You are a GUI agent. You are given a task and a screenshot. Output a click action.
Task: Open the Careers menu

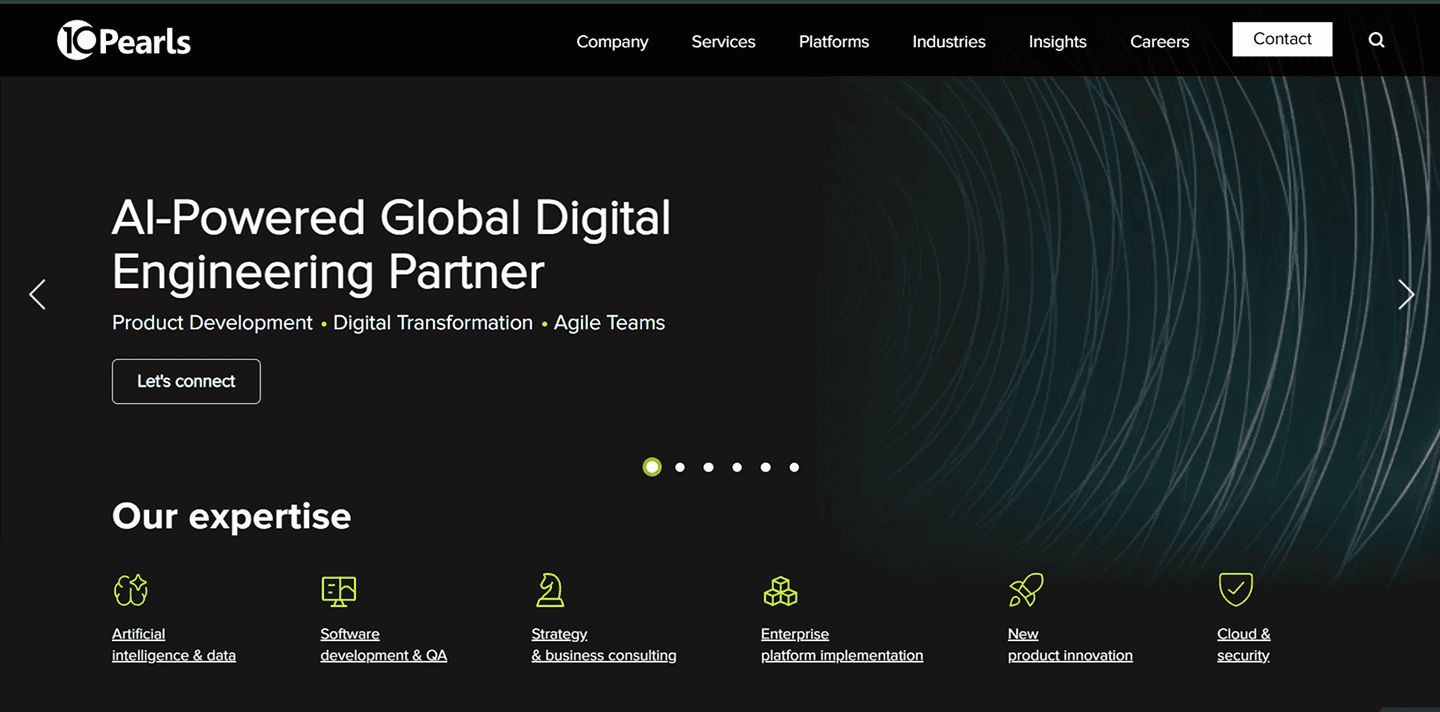tap(1159, 41)
